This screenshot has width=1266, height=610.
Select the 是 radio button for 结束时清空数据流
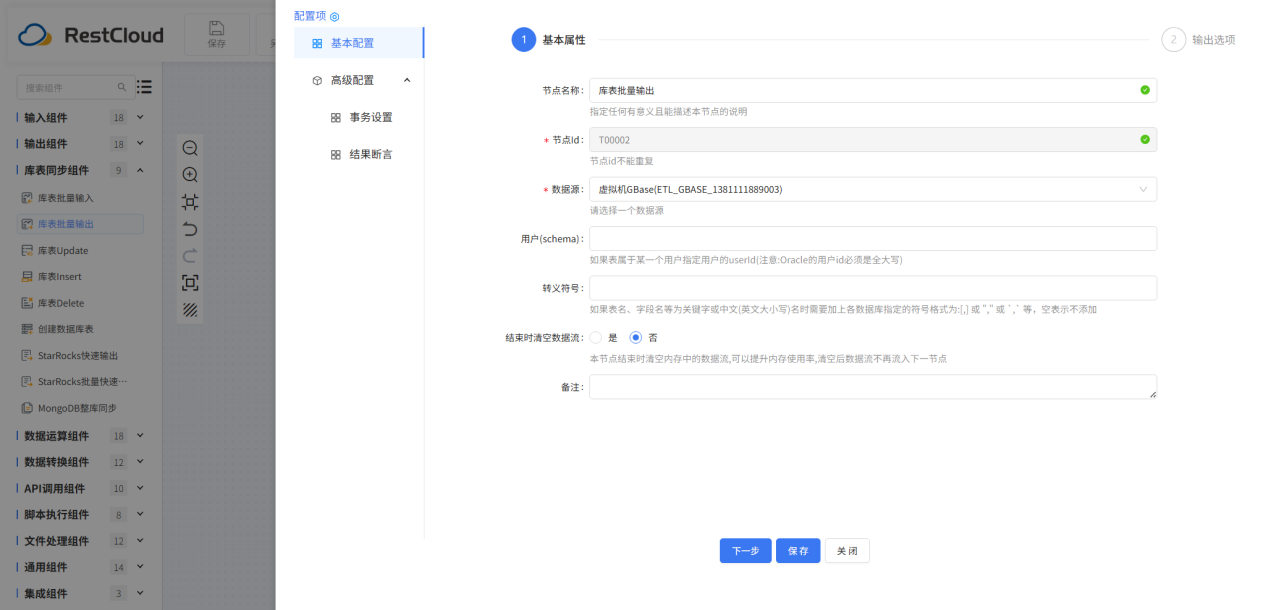pyautogui.click(x=594, y=337)
